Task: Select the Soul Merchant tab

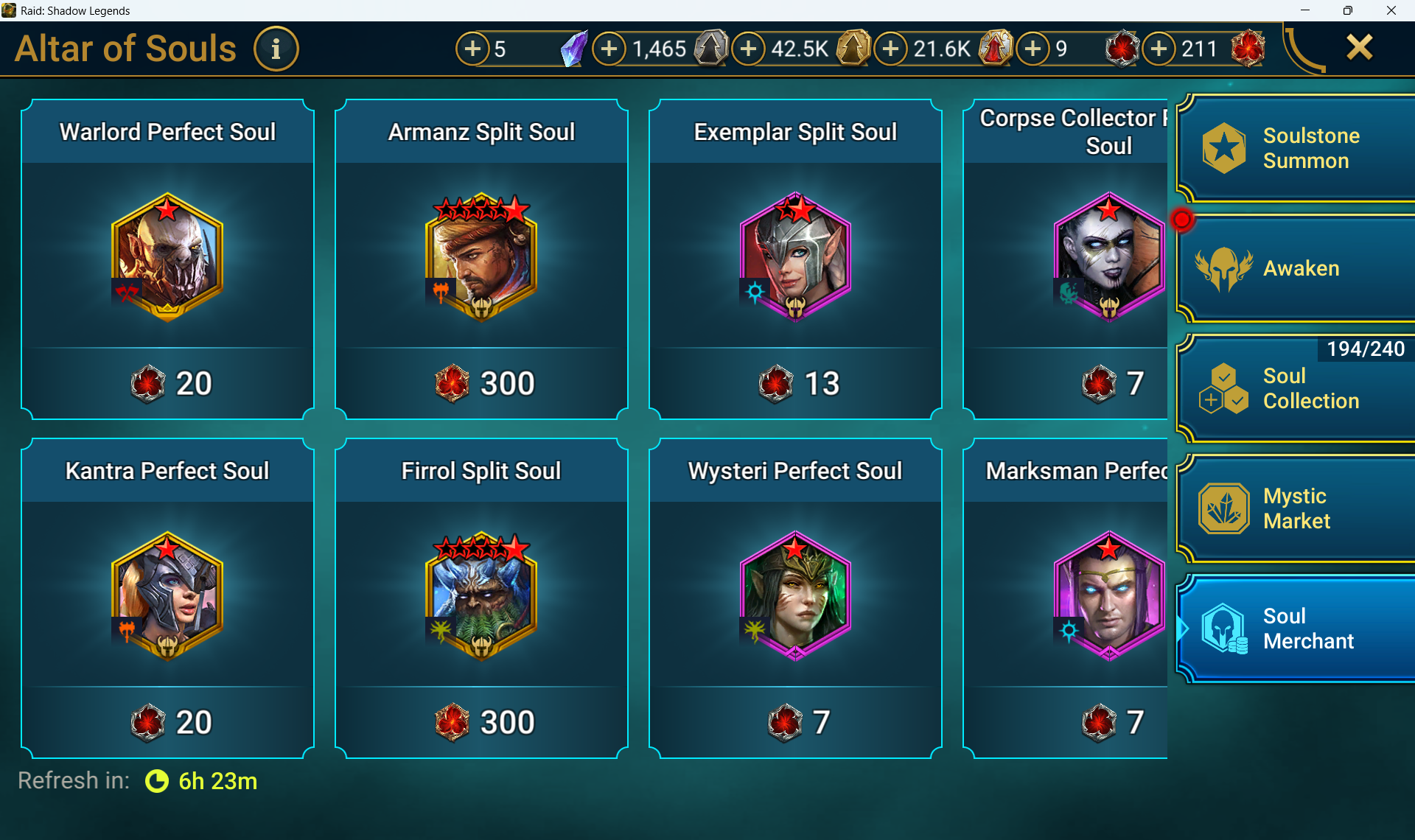Action: (1296, 629)
